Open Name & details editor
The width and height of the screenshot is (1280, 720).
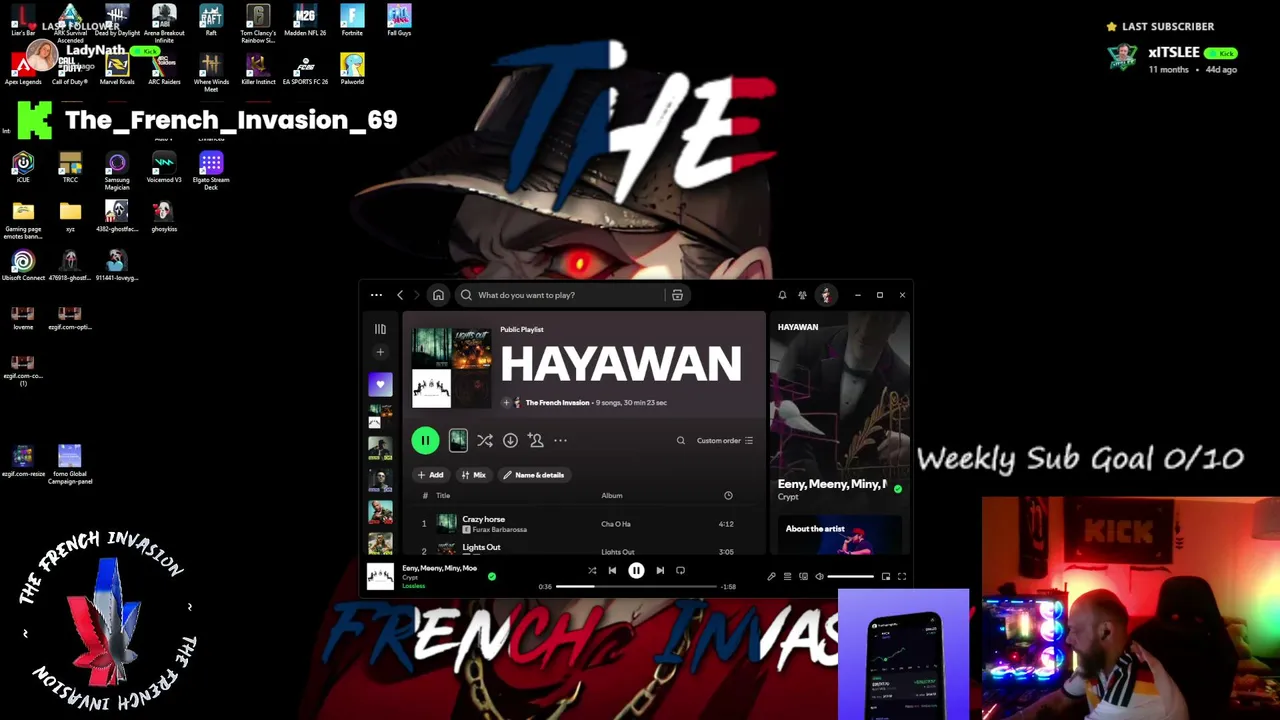[534, 475]
